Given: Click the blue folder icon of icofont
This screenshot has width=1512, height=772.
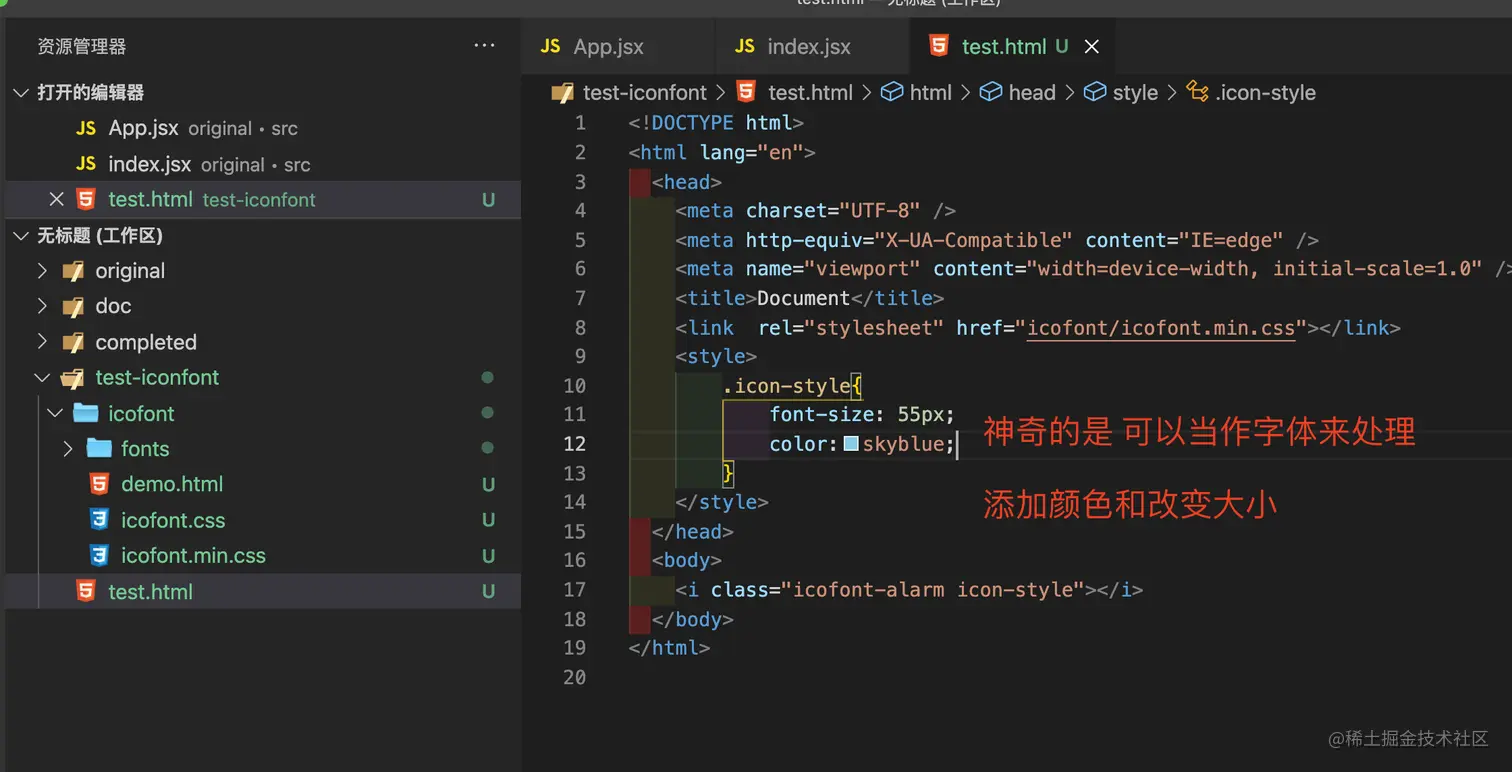Looking at the screenshot, I should (86, 413).
